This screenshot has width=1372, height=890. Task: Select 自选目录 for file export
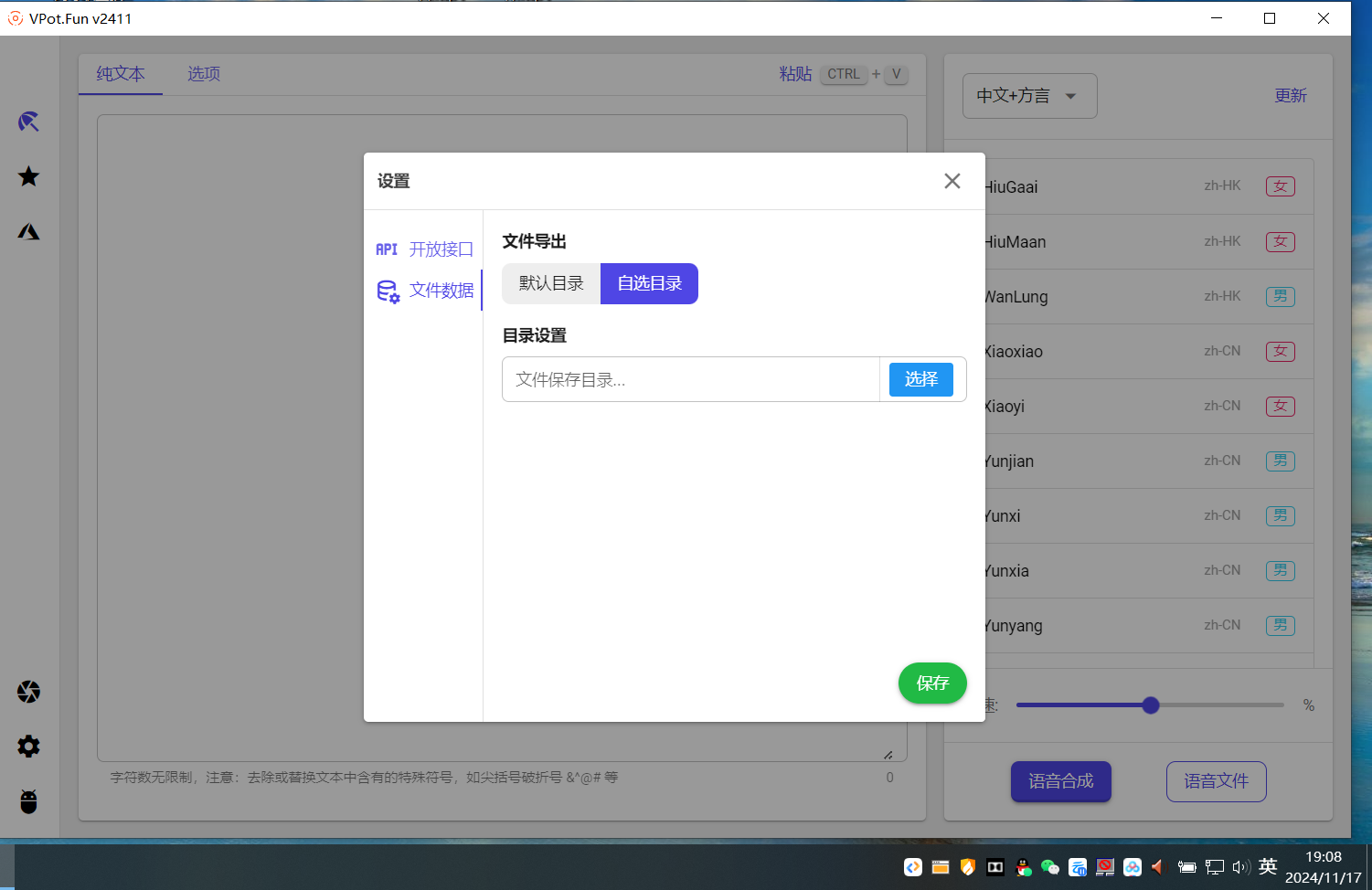[649, 283]
